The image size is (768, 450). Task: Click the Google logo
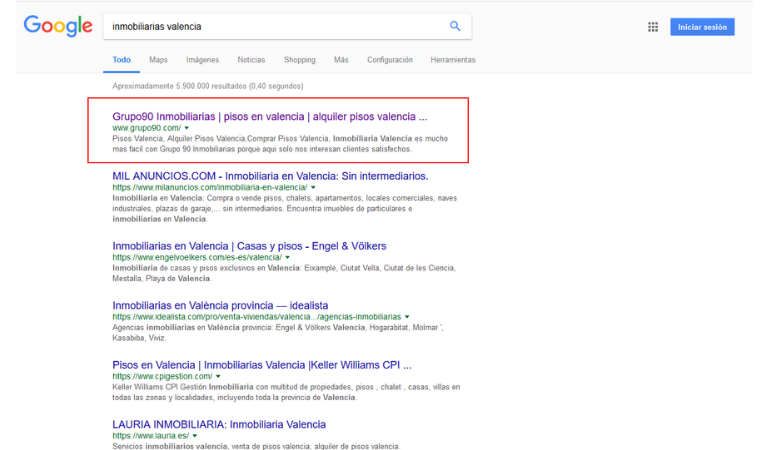pos(58,26)
